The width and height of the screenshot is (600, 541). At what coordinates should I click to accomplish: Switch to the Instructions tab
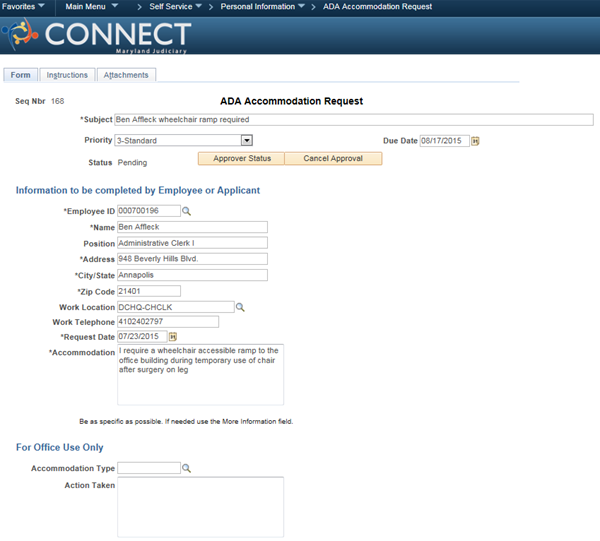click(67, 75)
